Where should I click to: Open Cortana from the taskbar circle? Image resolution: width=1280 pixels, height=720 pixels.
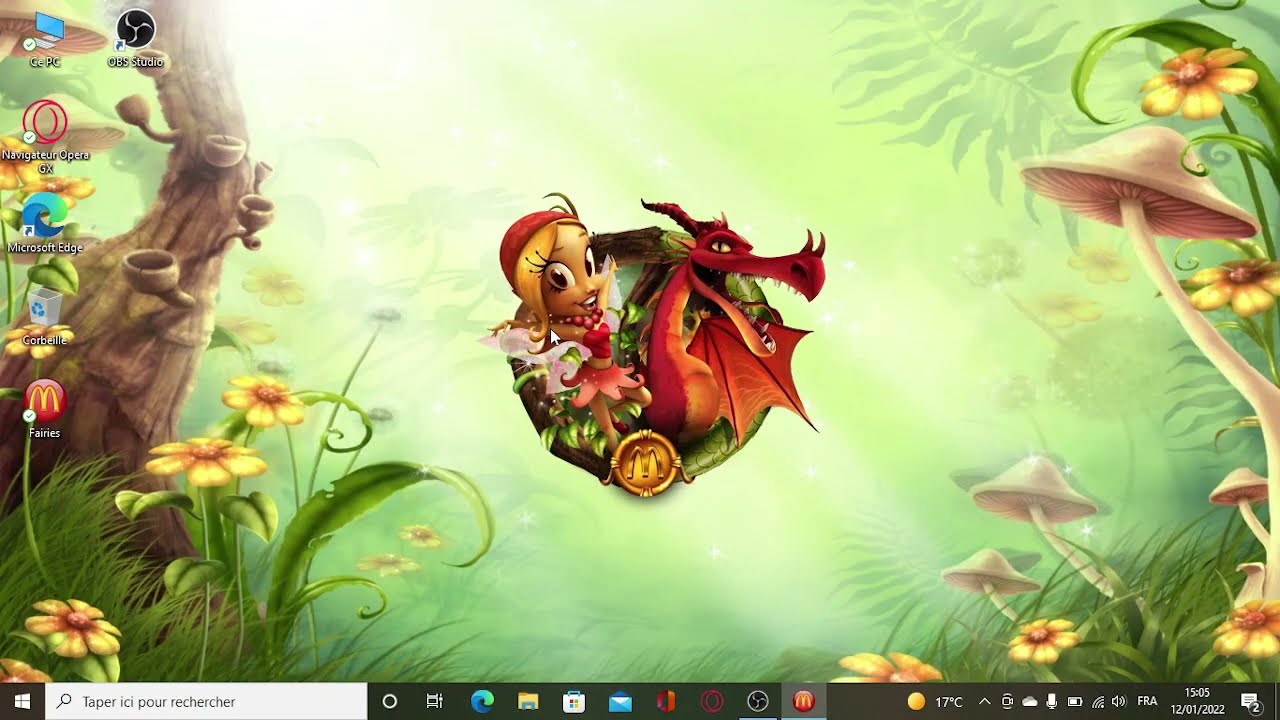(390, 702)
